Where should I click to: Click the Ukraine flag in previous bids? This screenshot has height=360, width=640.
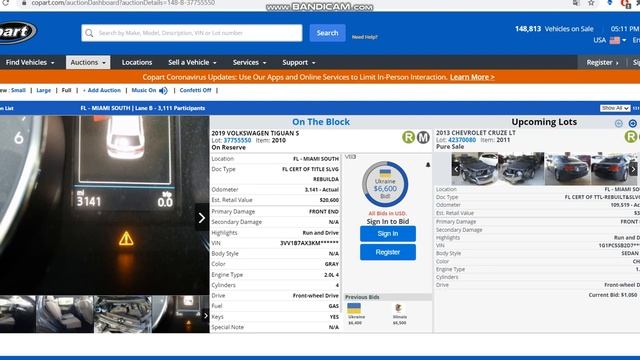pyautogui.click(x=354, y=308)
